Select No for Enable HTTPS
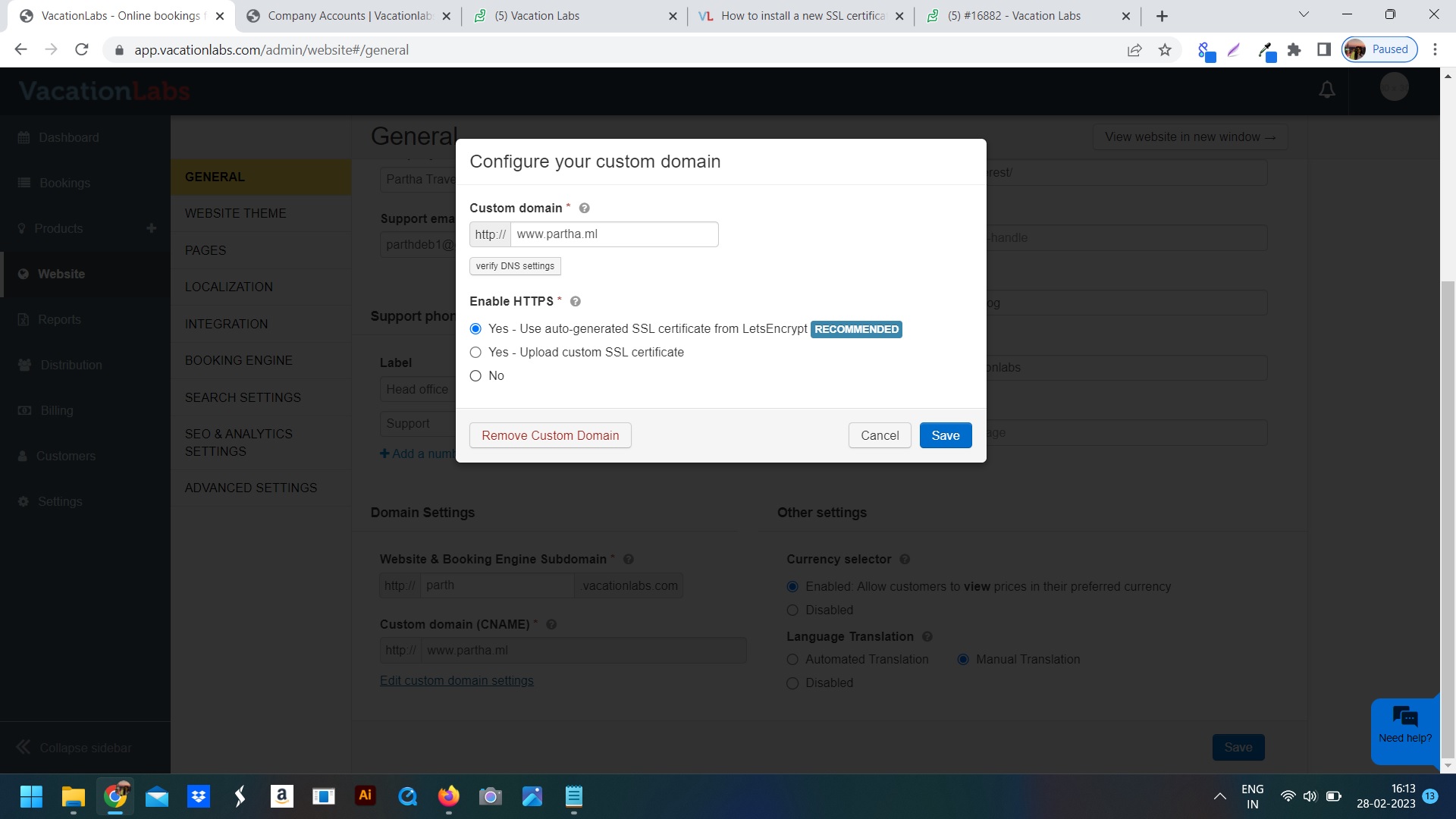 click(x=475, y=376)
